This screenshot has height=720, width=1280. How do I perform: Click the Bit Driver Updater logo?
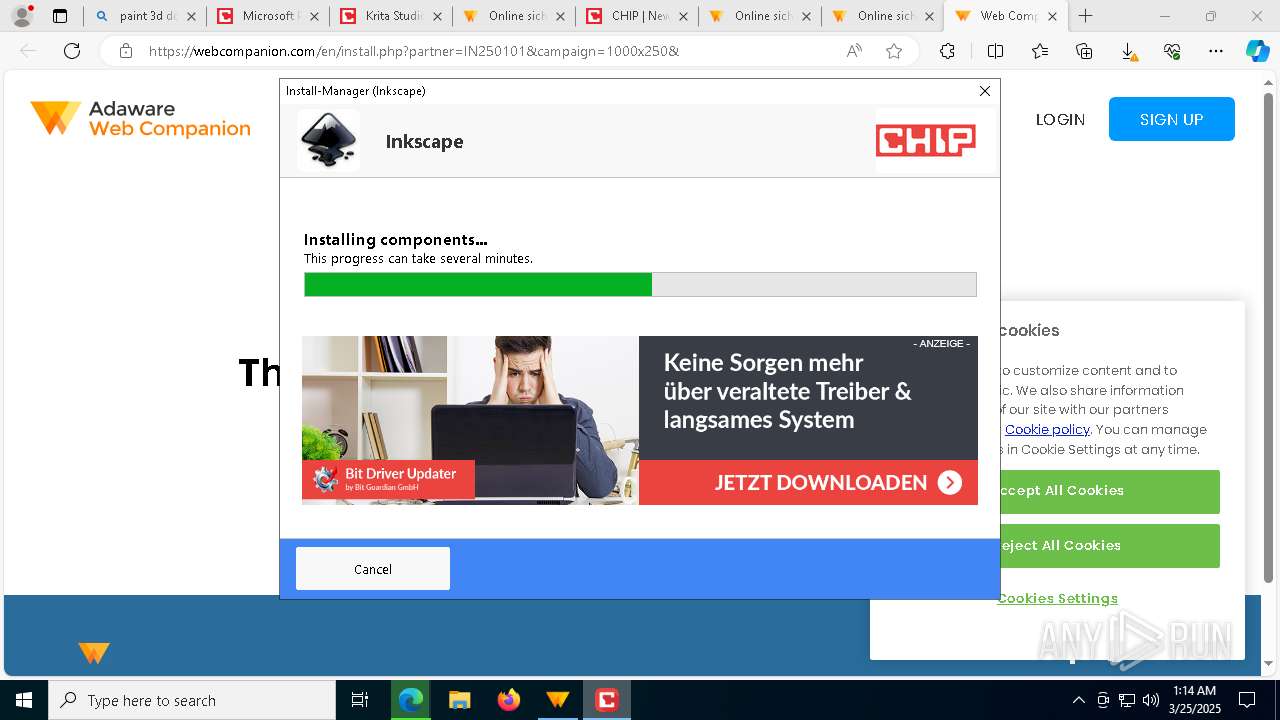pyautogui.click(x=388, y=479)
